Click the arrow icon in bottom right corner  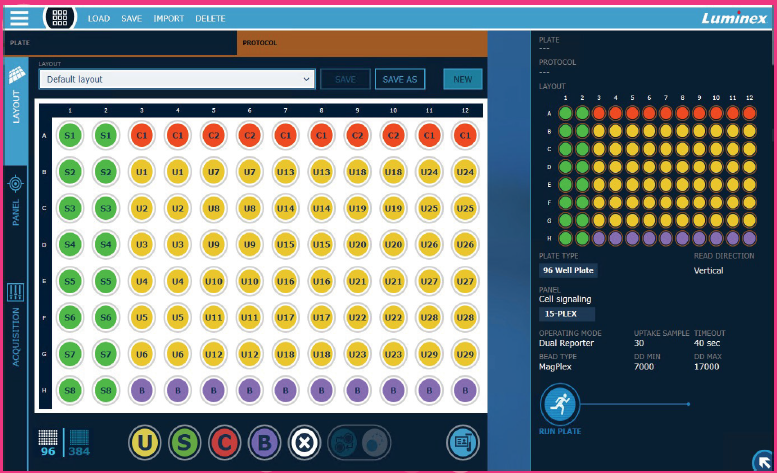763,461
